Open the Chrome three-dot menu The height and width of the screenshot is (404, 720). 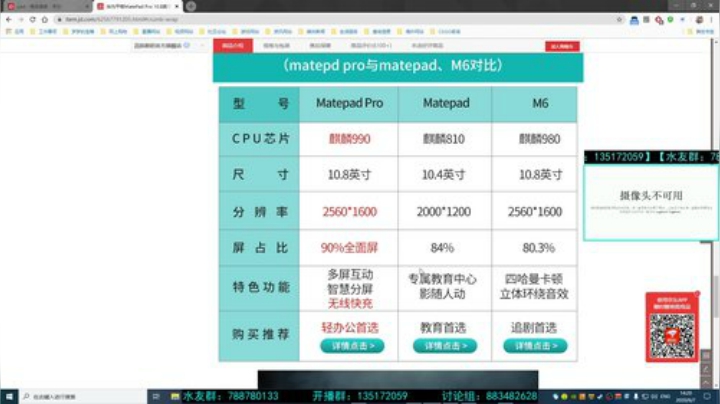[711, 19]
